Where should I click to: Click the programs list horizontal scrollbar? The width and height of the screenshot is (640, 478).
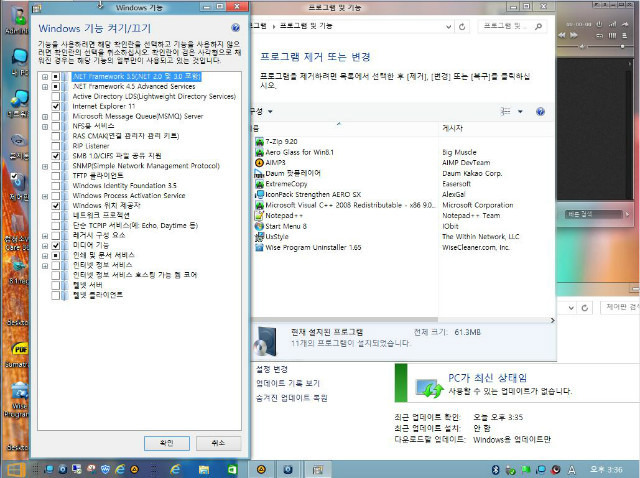345,320
